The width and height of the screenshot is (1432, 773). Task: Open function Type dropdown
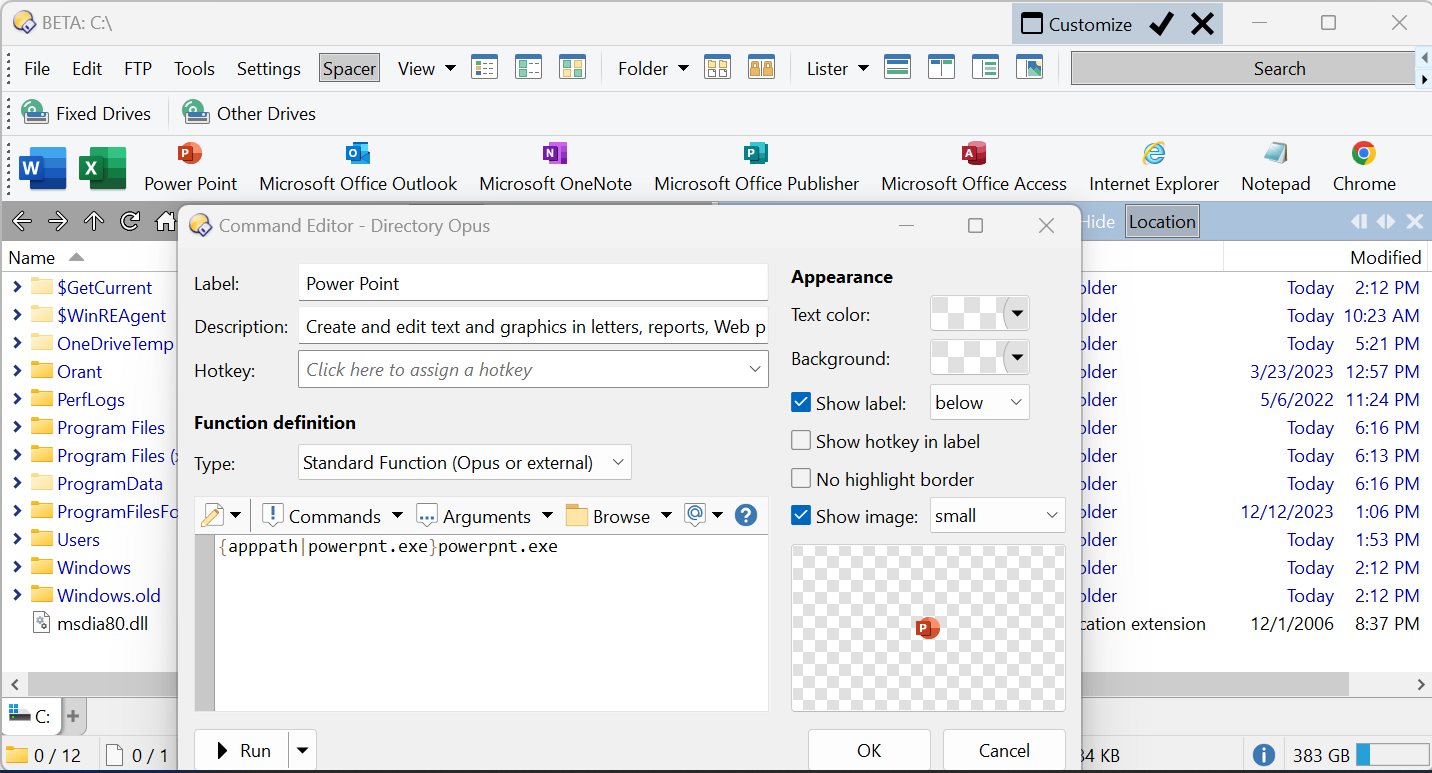(x=465, y=462)
